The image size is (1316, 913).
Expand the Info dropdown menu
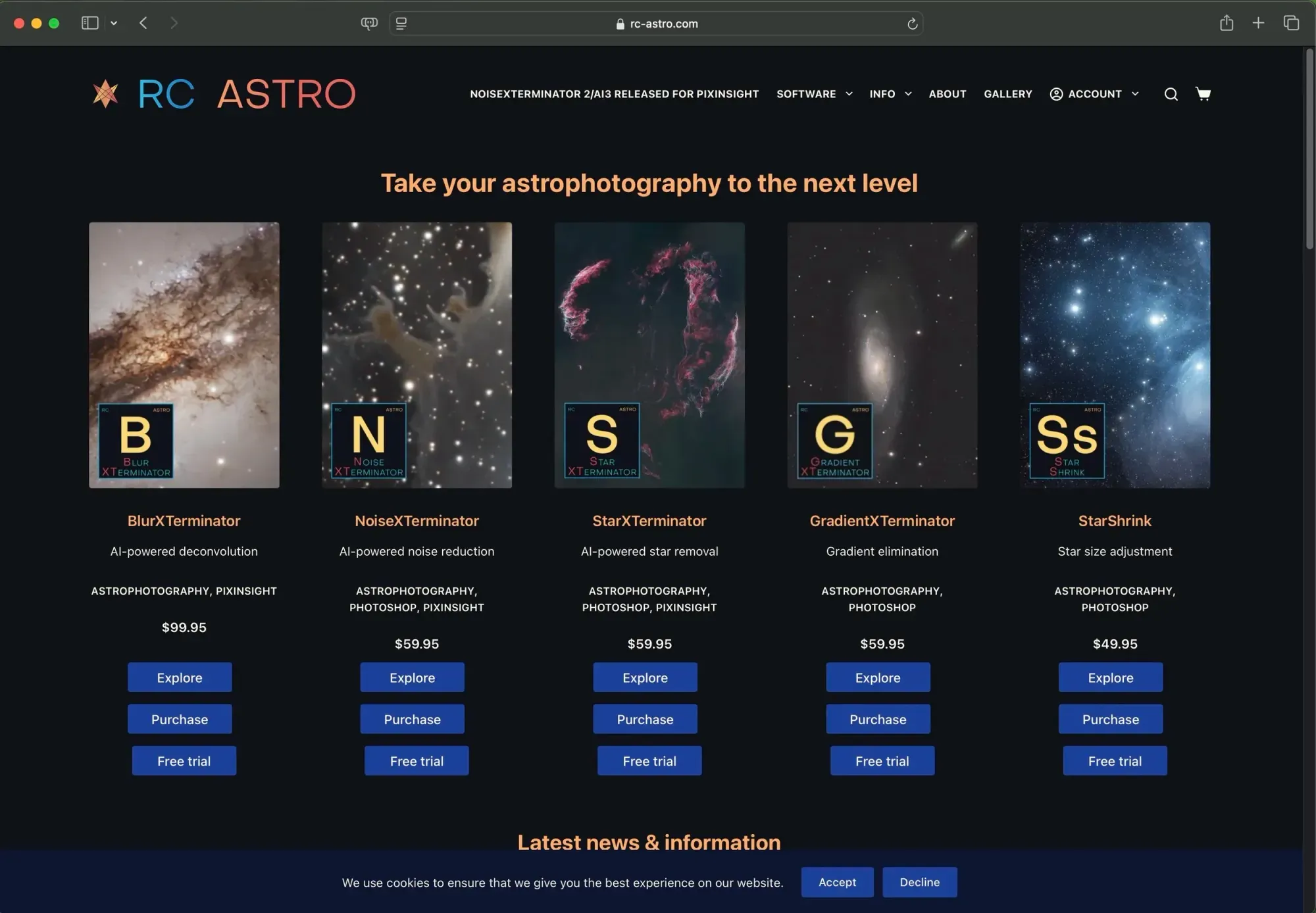point(890,94)
